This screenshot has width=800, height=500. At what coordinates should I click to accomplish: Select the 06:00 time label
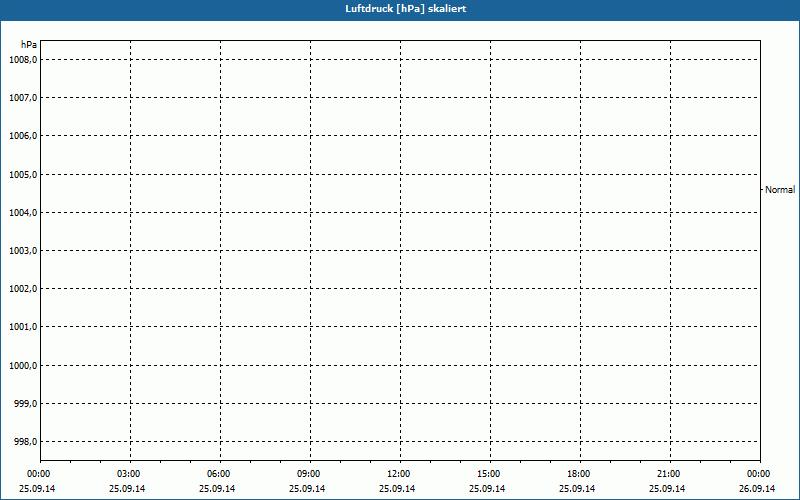tap(218, 474)
